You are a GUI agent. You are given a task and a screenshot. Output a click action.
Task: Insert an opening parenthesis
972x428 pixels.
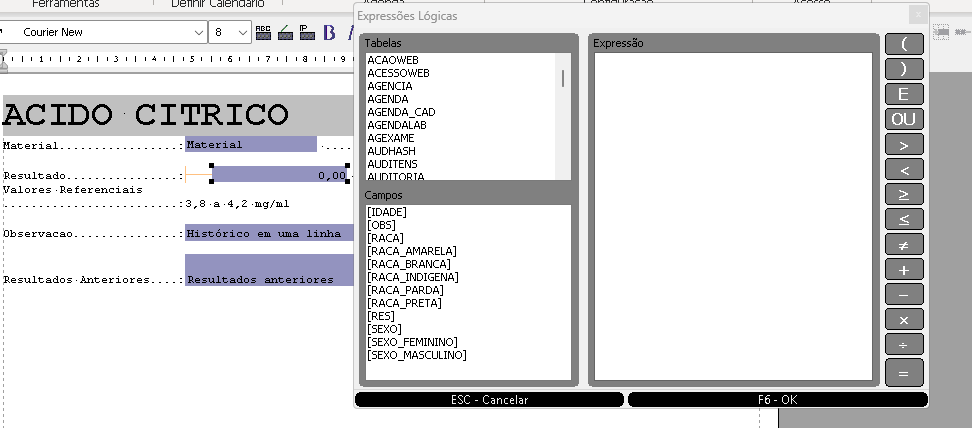point(904,44)
